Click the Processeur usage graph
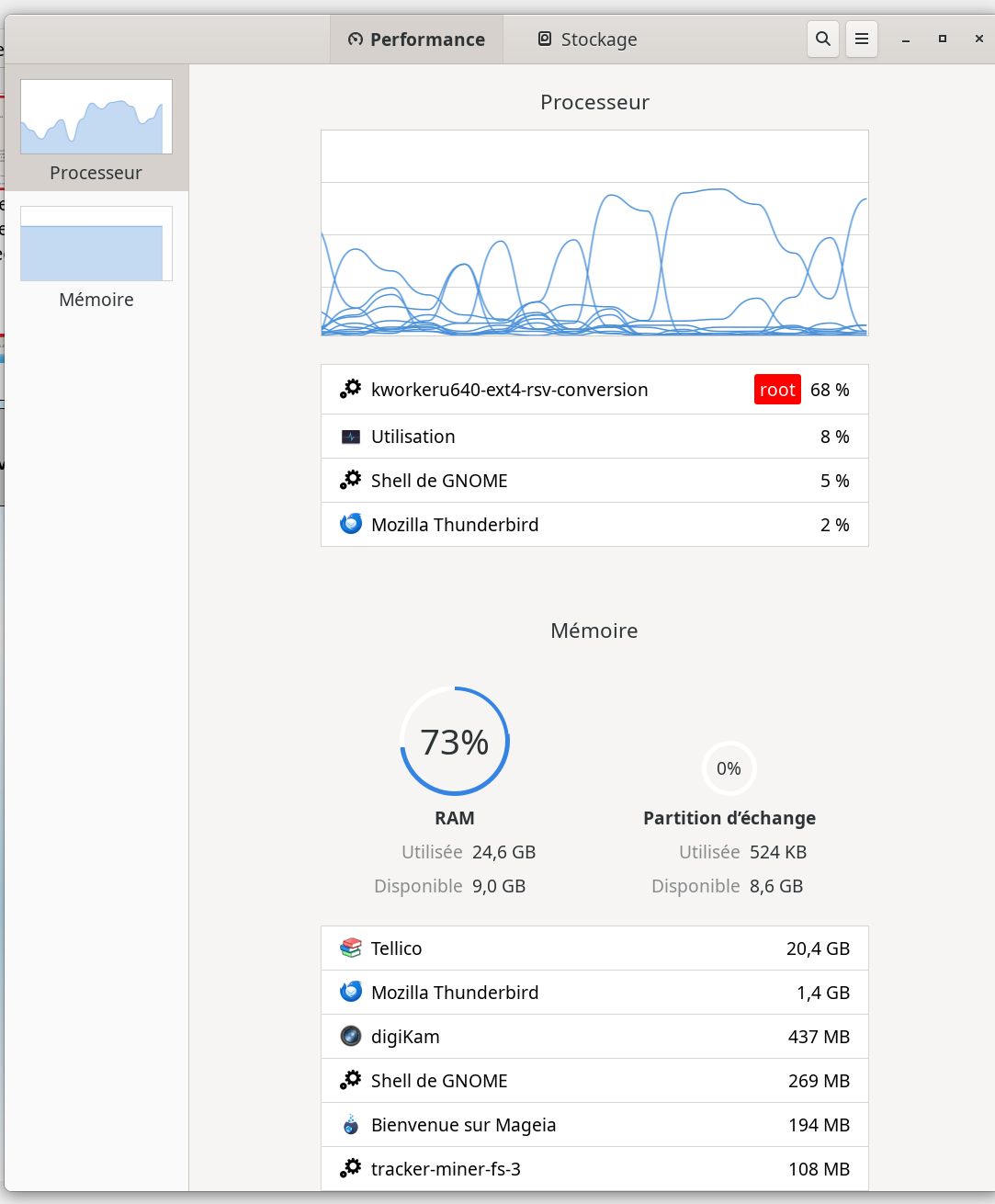This screenshot has height=1204, width=995. (x=594, y=233)
